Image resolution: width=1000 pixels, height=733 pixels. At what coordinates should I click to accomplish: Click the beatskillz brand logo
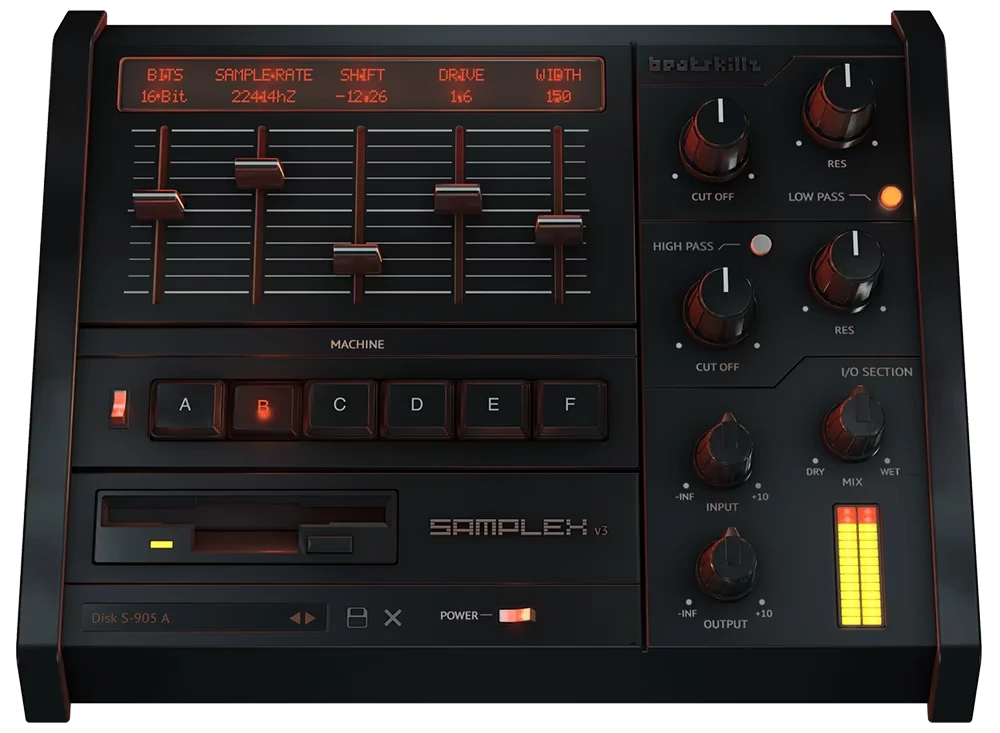click(704, 64)
